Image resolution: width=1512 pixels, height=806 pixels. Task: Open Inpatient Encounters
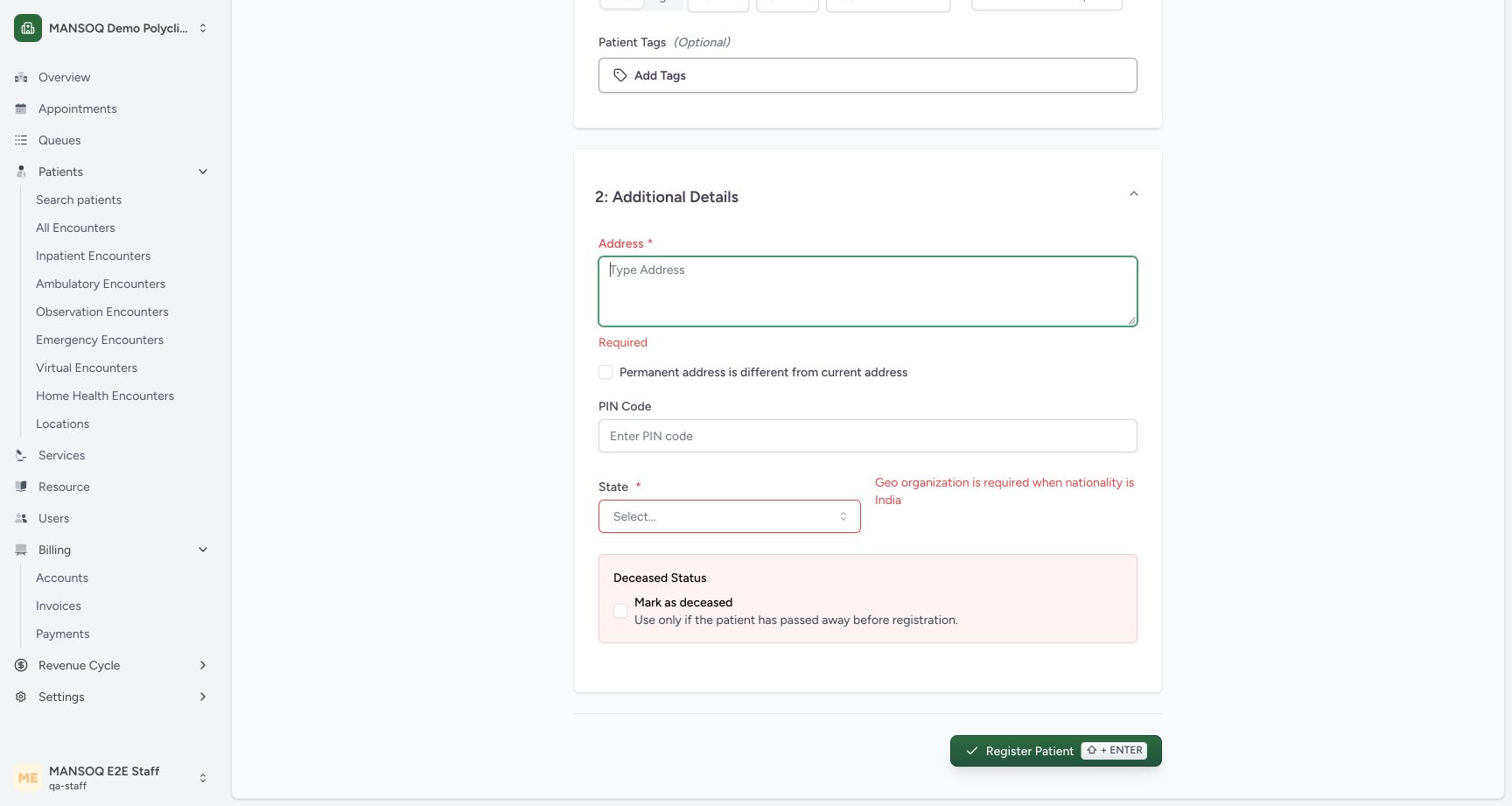click(93, 256)
